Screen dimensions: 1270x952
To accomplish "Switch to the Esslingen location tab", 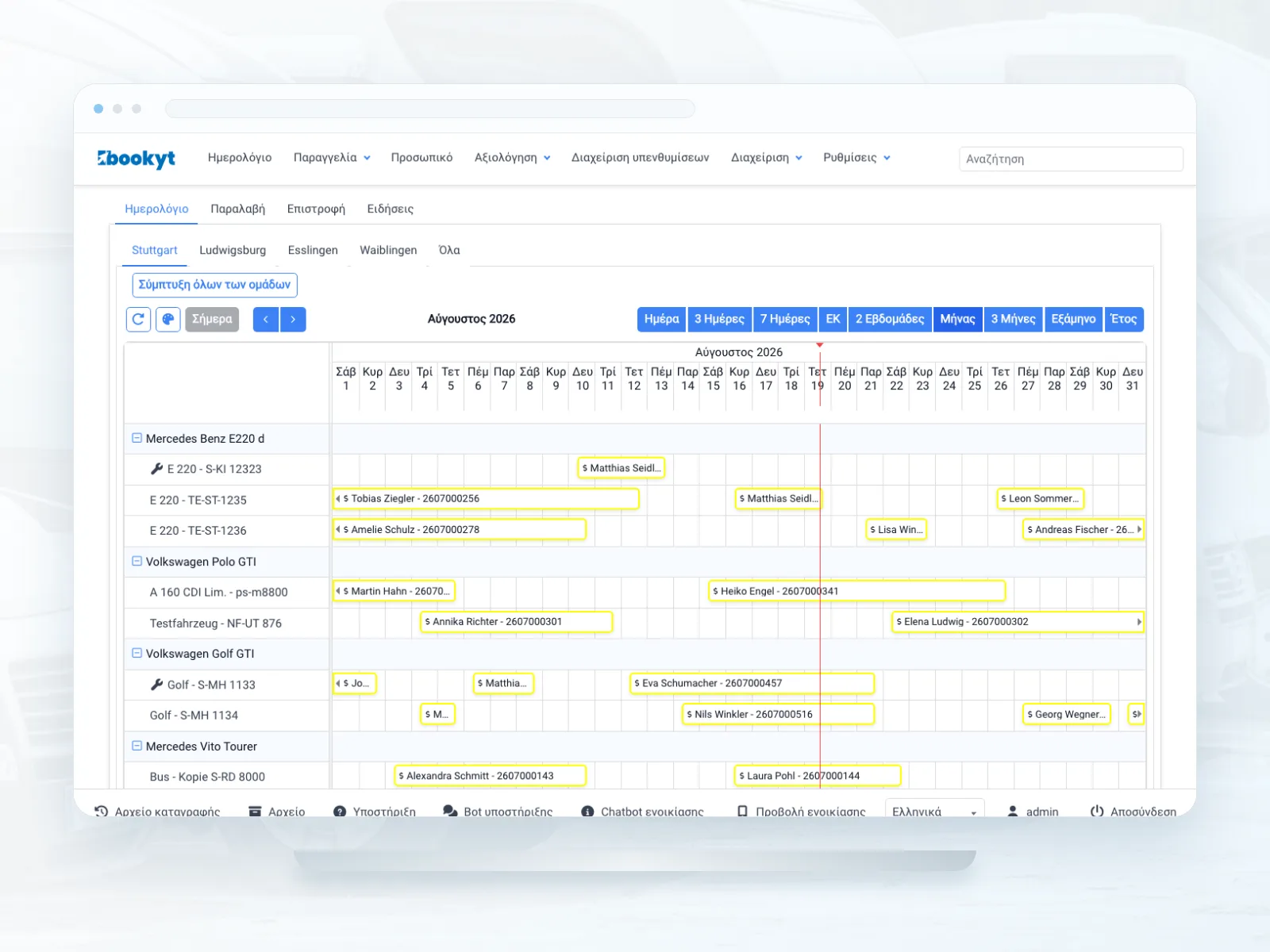I will point(313,250).
